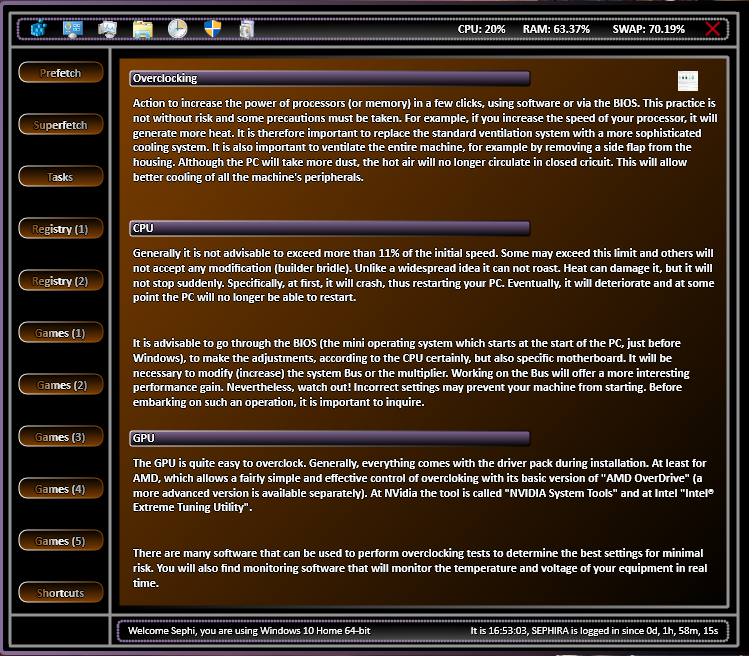Viewport: 749px width, 656px height.
Task: Click the red X close icon
Action: coord(712,29)
